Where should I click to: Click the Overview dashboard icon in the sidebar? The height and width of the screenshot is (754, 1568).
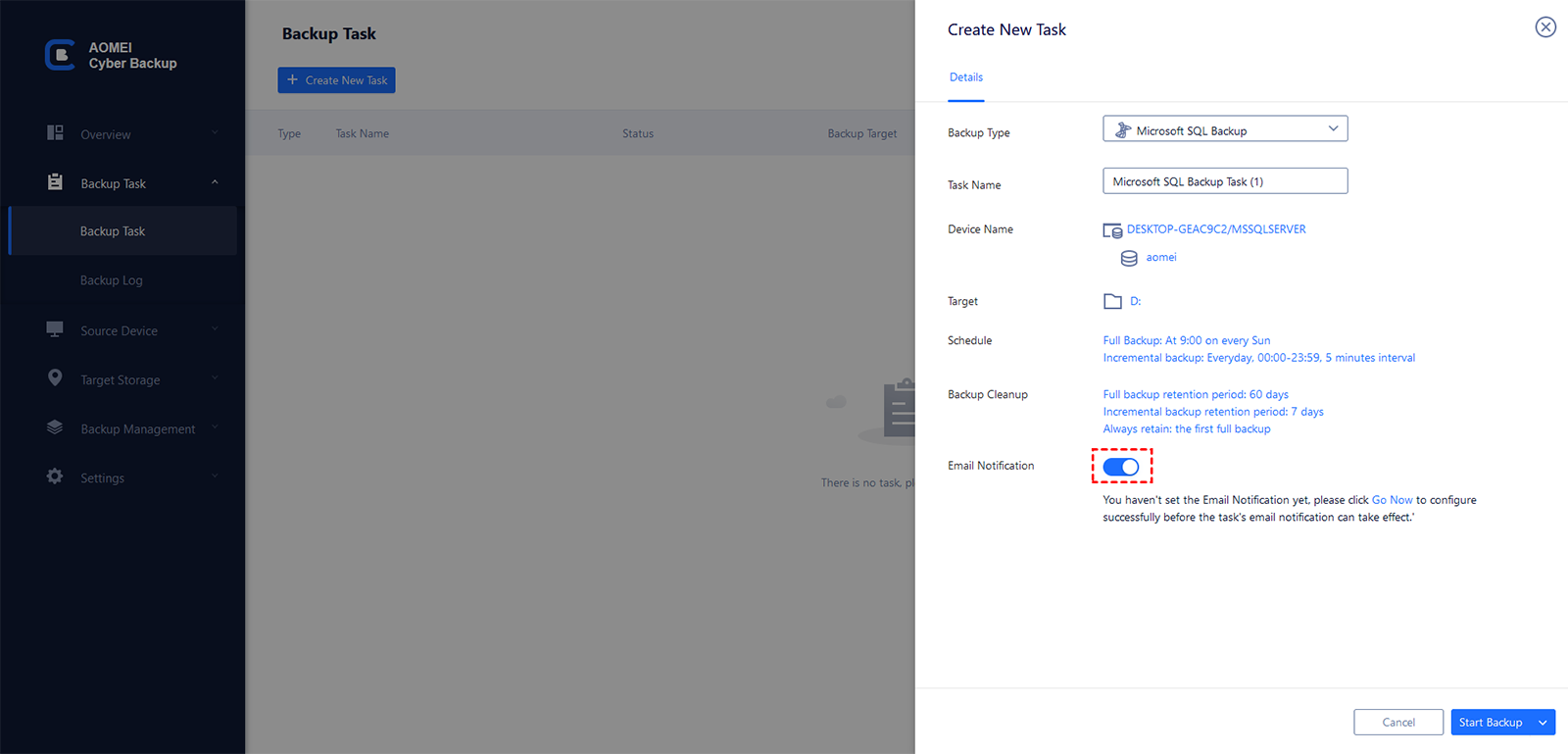(x=55, y=132)
